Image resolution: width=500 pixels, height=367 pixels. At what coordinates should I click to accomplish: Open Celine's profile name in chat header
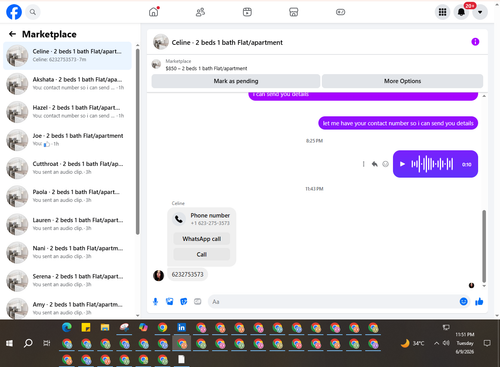click(227, 42)
